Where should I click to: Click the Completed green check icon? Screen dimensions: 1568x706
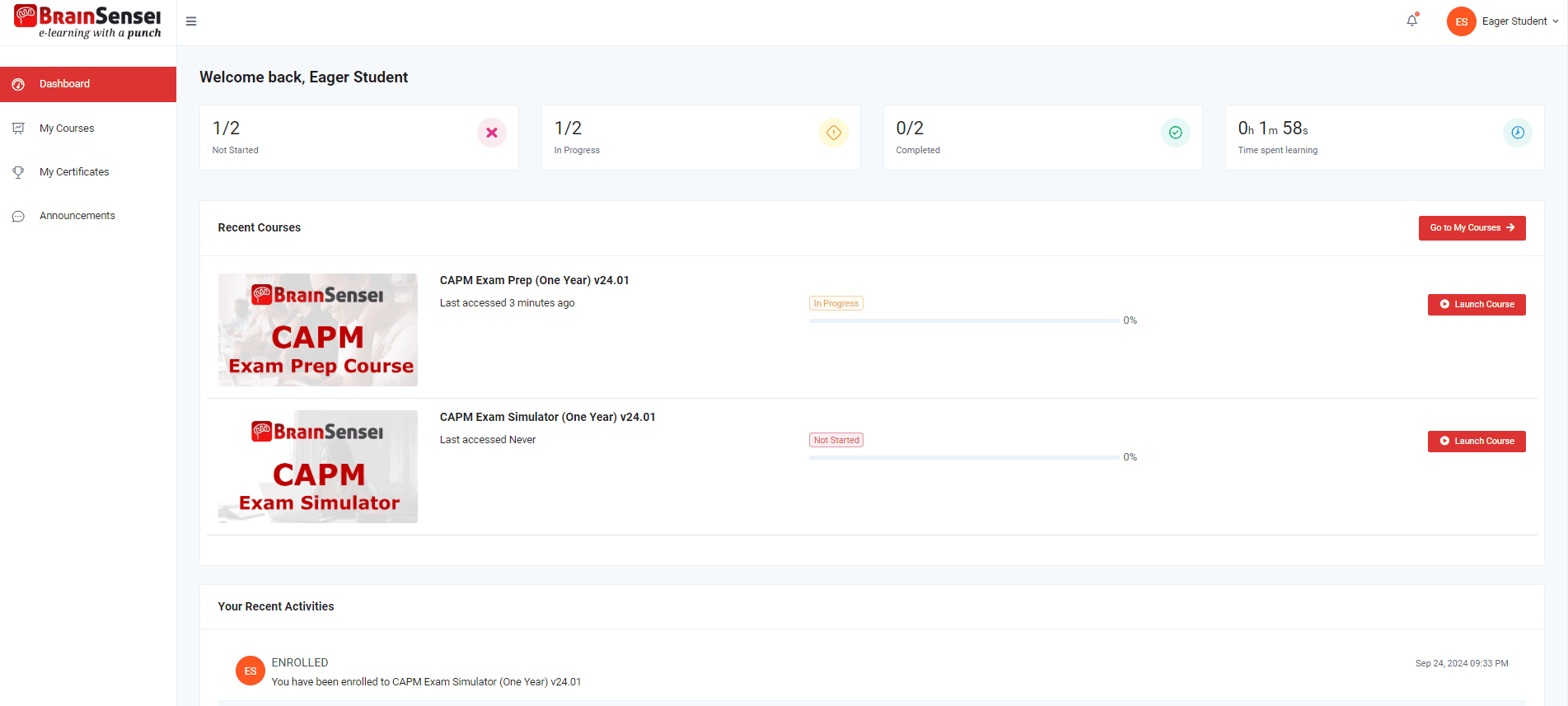pyautogui.click(x=1176, y=133)
